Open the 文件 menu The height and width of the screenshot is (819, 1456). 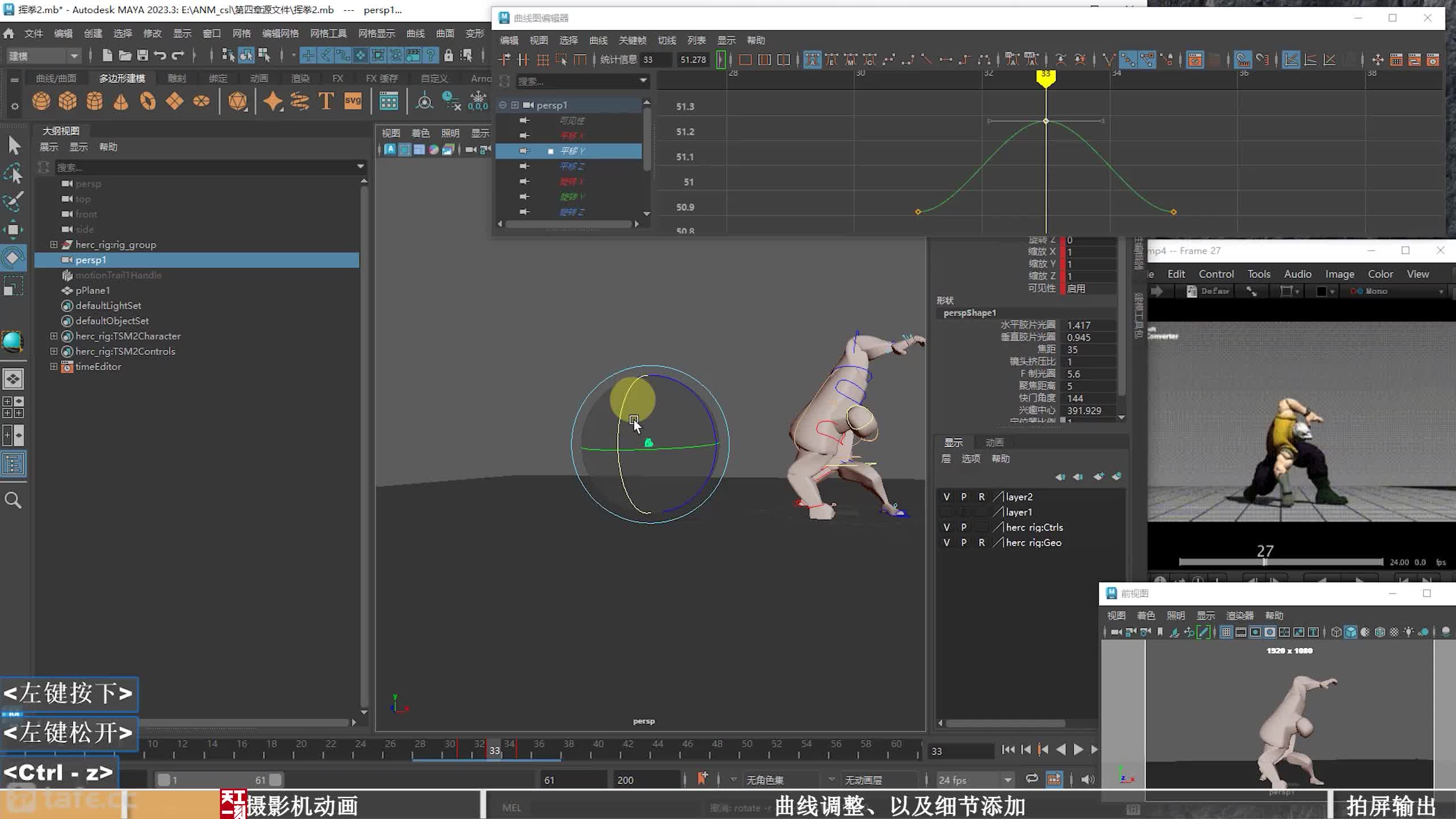pyautogui.click(x=33, y=34)
